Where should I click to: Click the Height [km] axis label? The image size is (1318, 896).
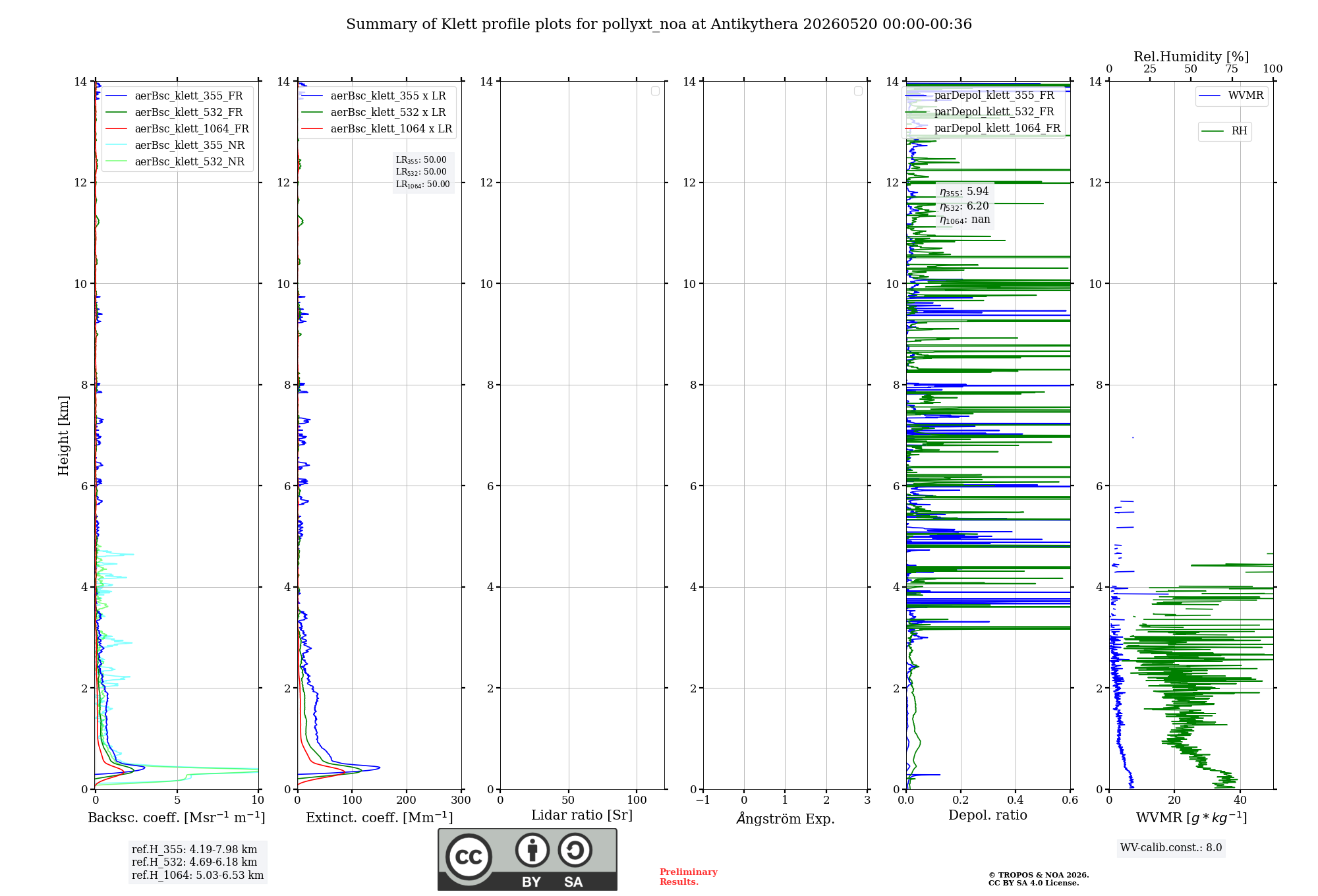tap(63, 435)
